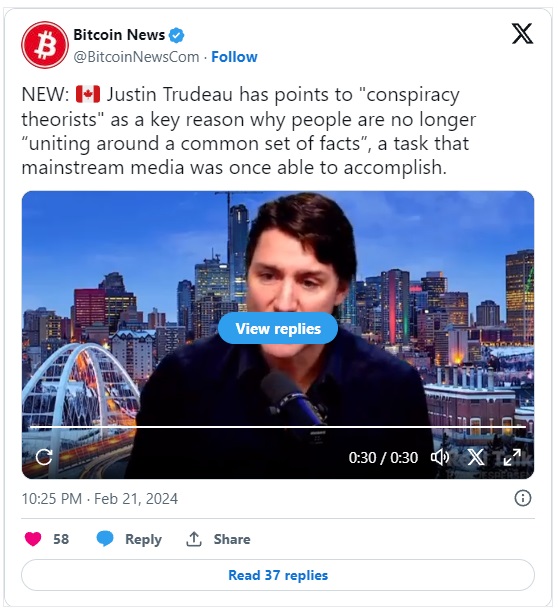This screenshot has width=558, height=615.
Task: Click the Reply text label
Action: tap(143, 539)
